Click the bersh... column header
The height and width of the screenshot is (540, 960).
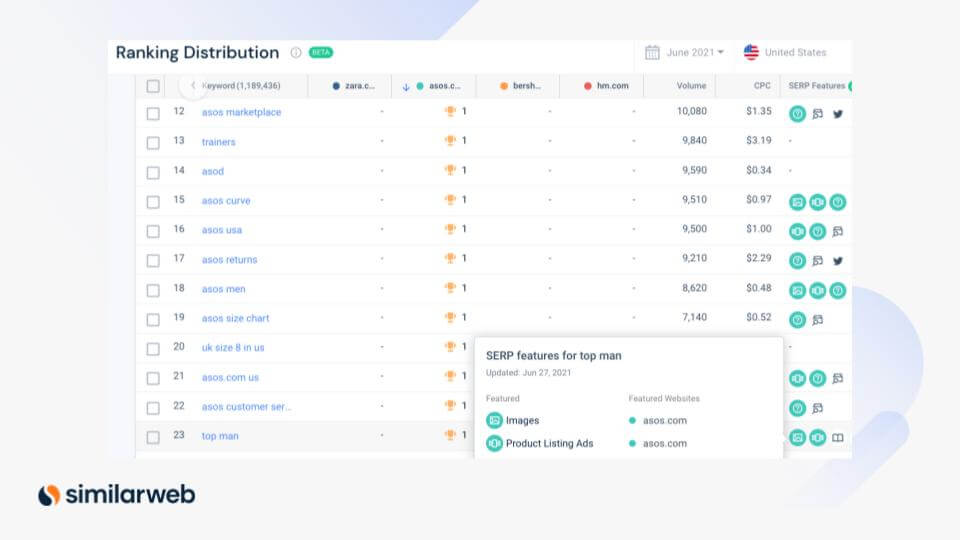point(521,86)
